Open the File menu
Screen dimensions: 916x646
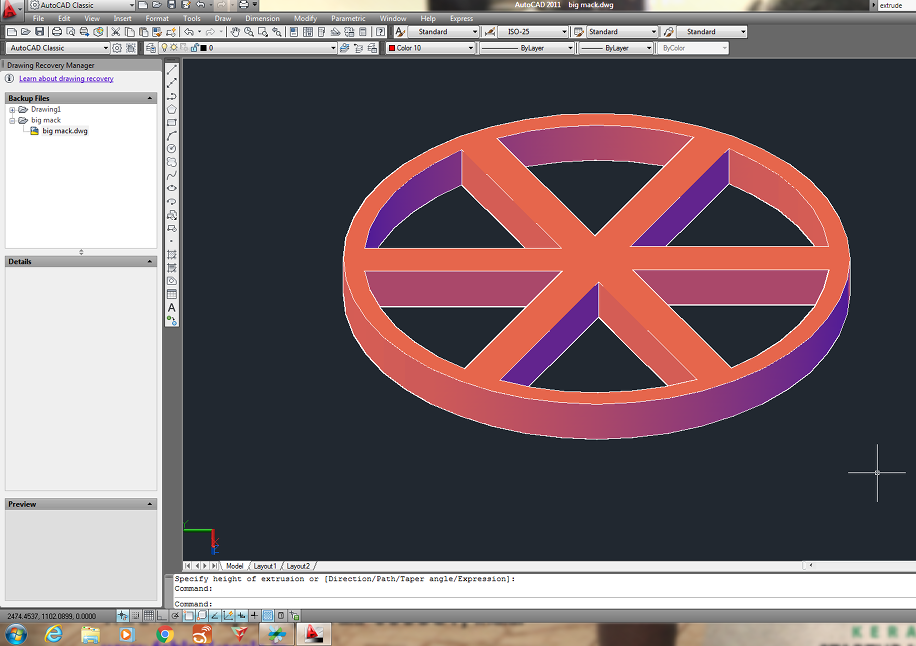tap(39, 19)
